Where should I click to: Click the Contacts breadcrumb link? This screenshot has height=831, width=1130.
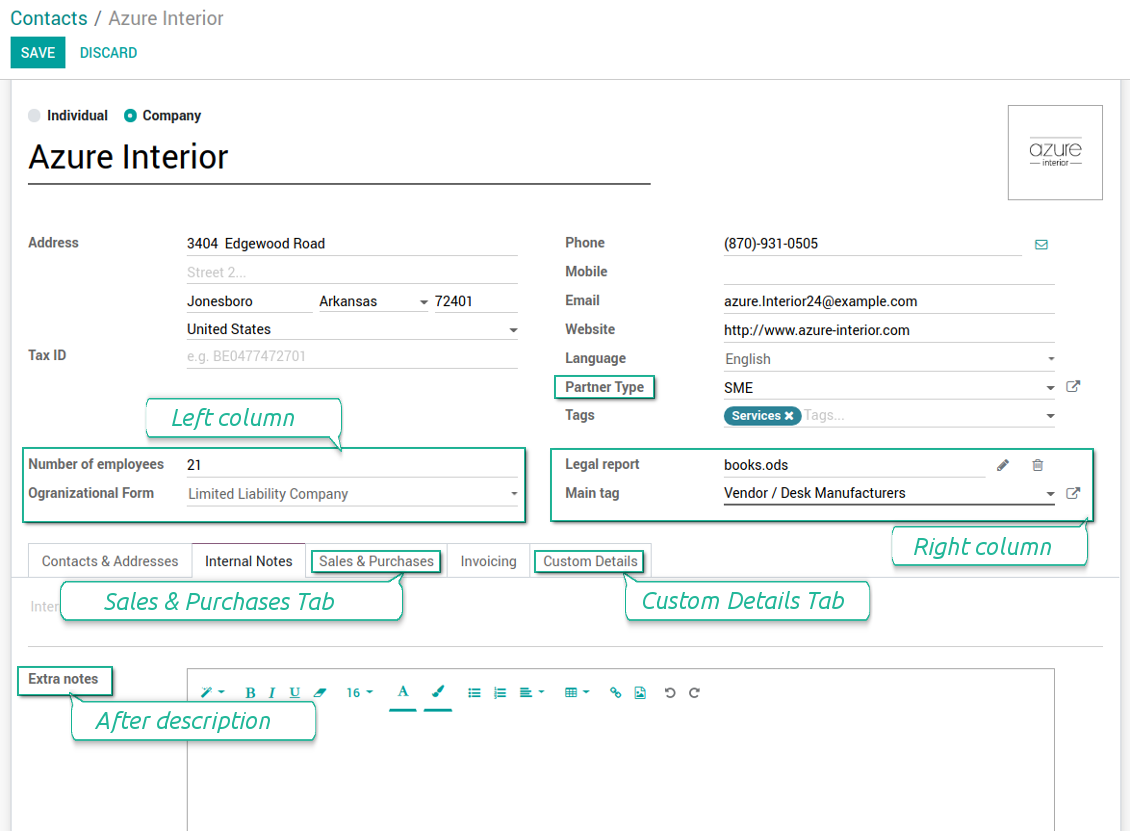(x=49, y=18)
